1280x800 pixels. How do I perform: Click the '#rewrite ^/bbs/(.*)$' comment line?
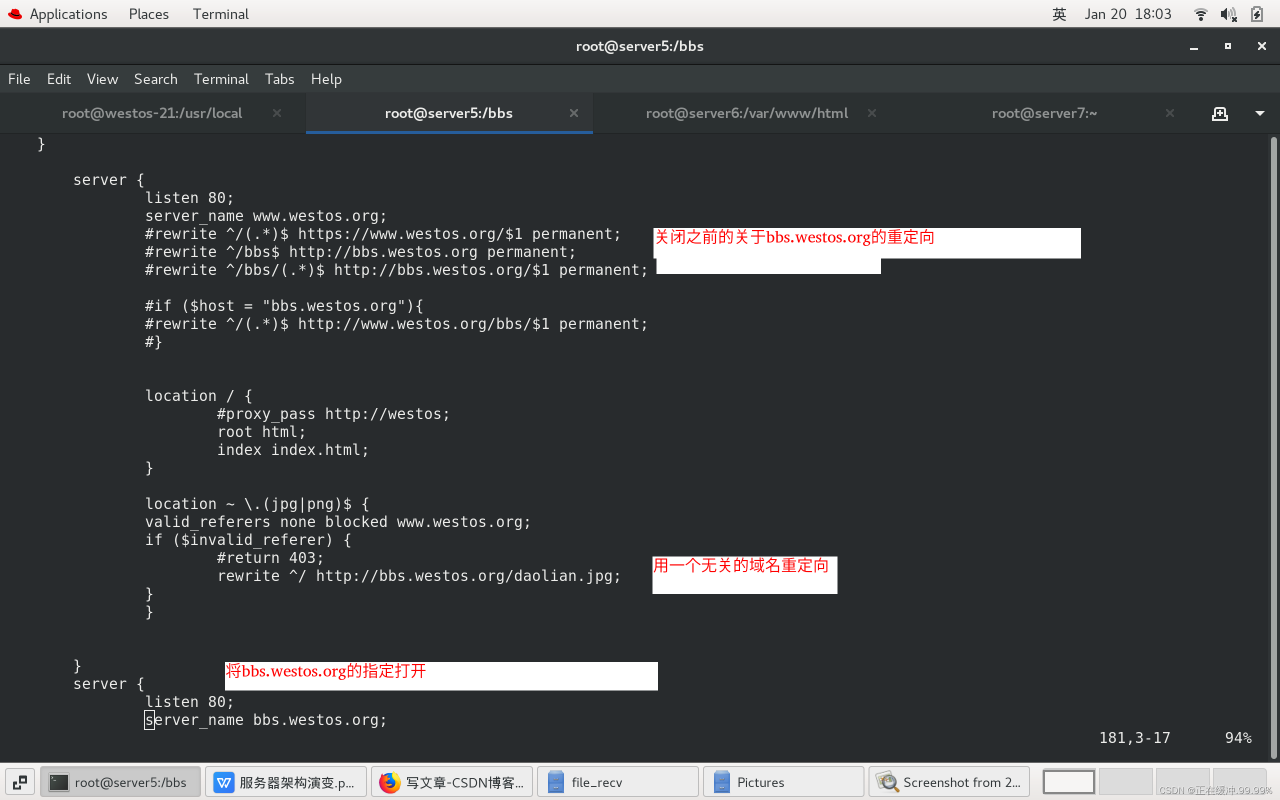(397, 270)
